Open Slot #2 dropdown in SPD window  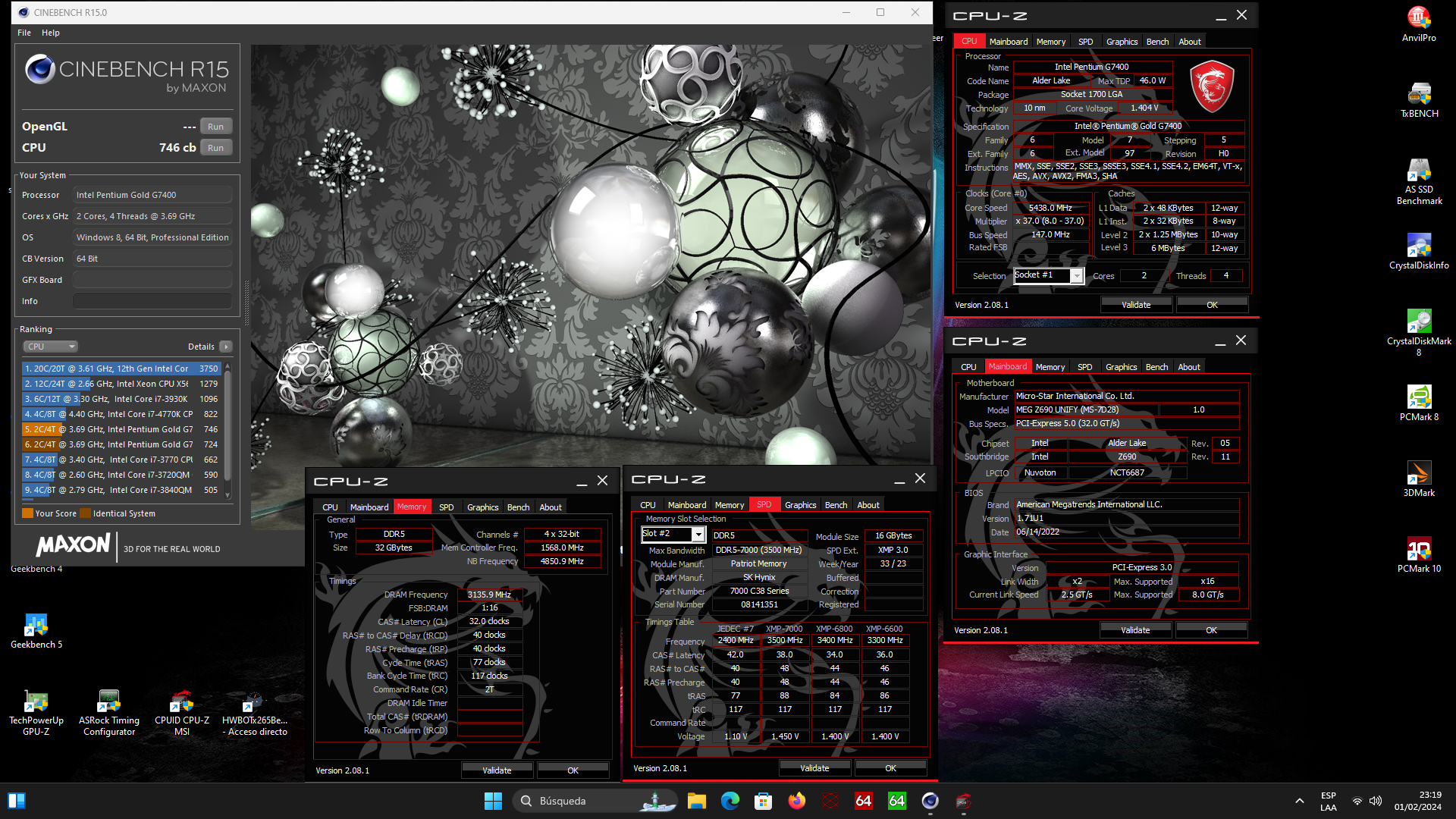673,535
